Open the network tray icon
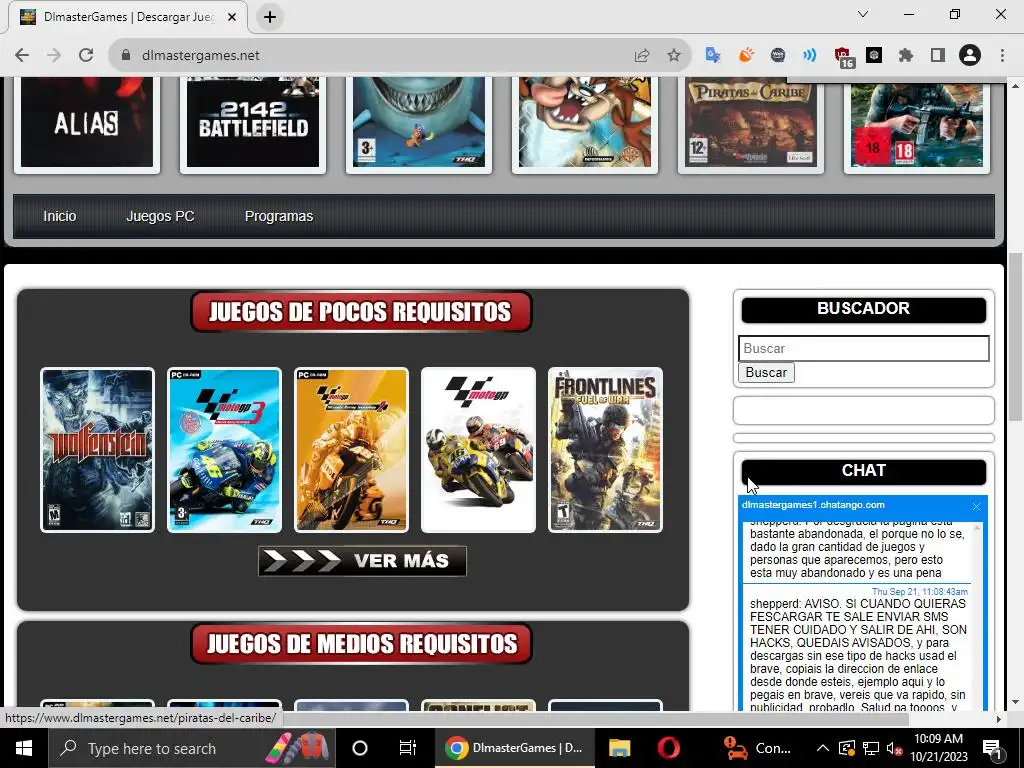 click(x=871, y=748)
